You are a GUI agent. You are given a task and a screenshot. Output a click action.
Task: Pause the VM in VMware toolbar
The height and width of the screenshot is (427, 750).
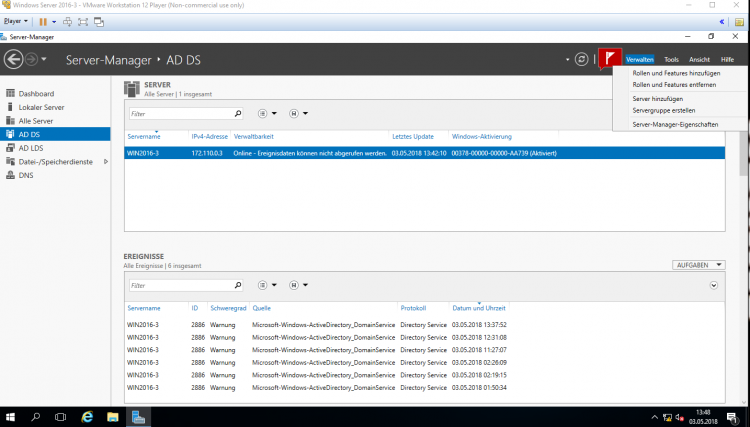[42, 21]
